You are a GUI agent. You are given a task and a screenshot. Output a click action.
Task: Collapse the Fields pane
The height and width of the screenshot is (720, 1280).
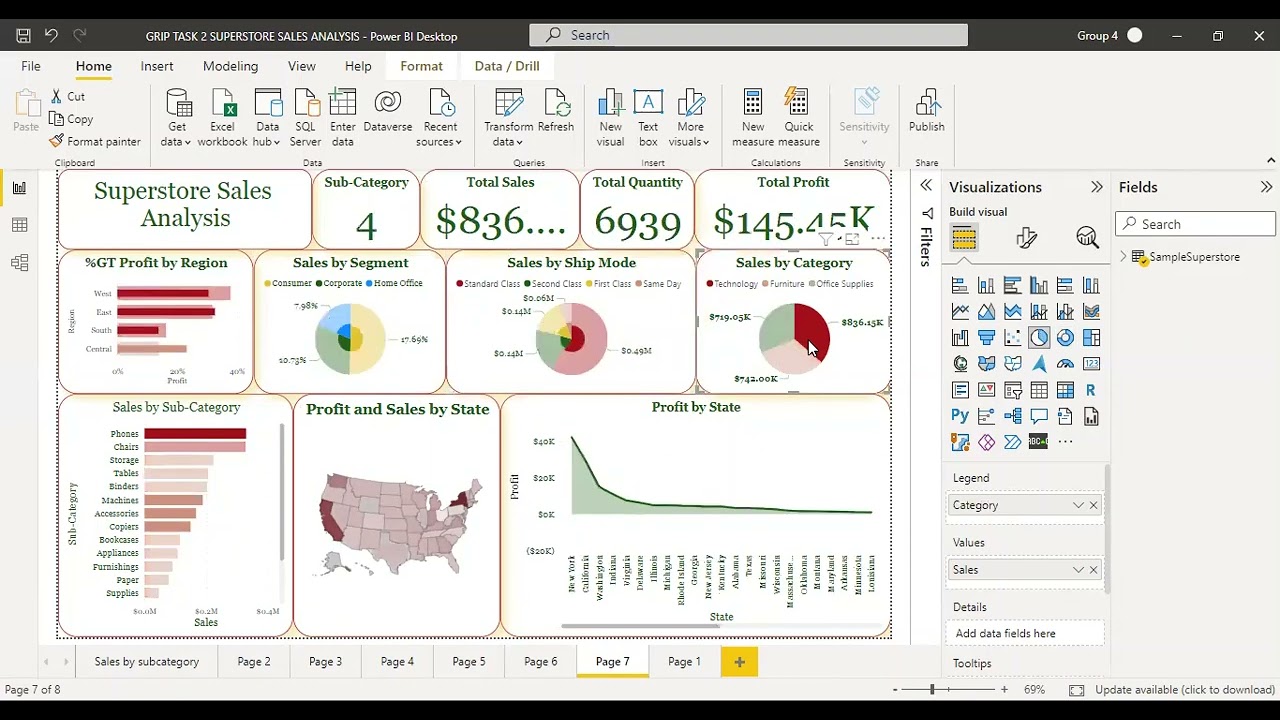pyautogui.click(x=1266, y=187)
